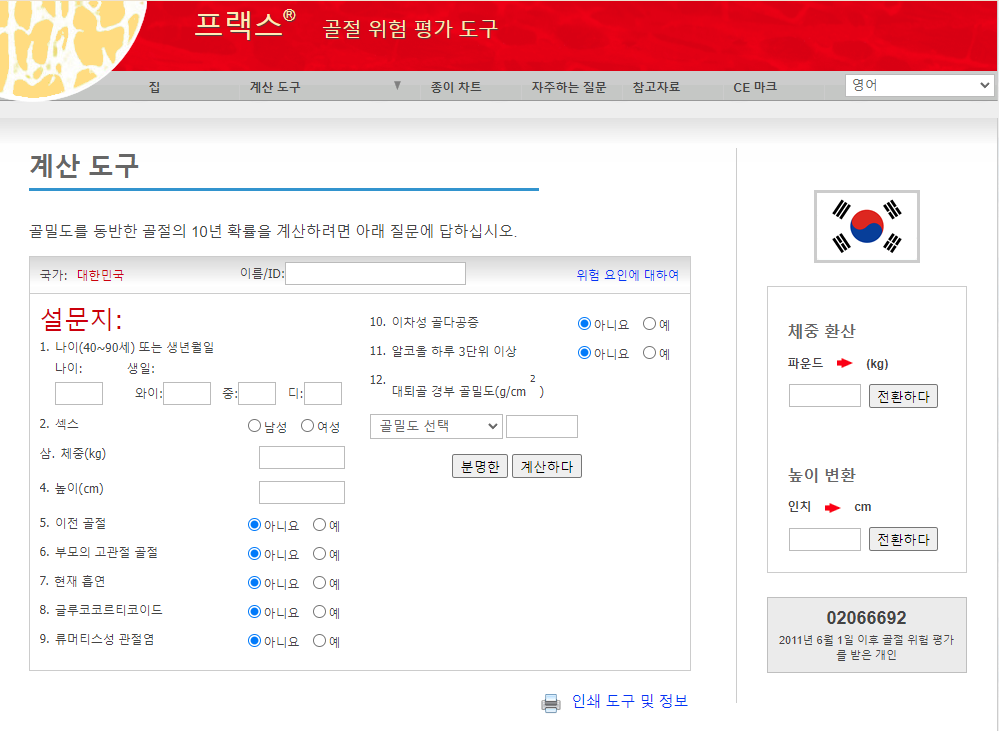Open the 위험 요인에 대하여 link
The width and height of the screenshot is (999, 731).
click(628, 275)
